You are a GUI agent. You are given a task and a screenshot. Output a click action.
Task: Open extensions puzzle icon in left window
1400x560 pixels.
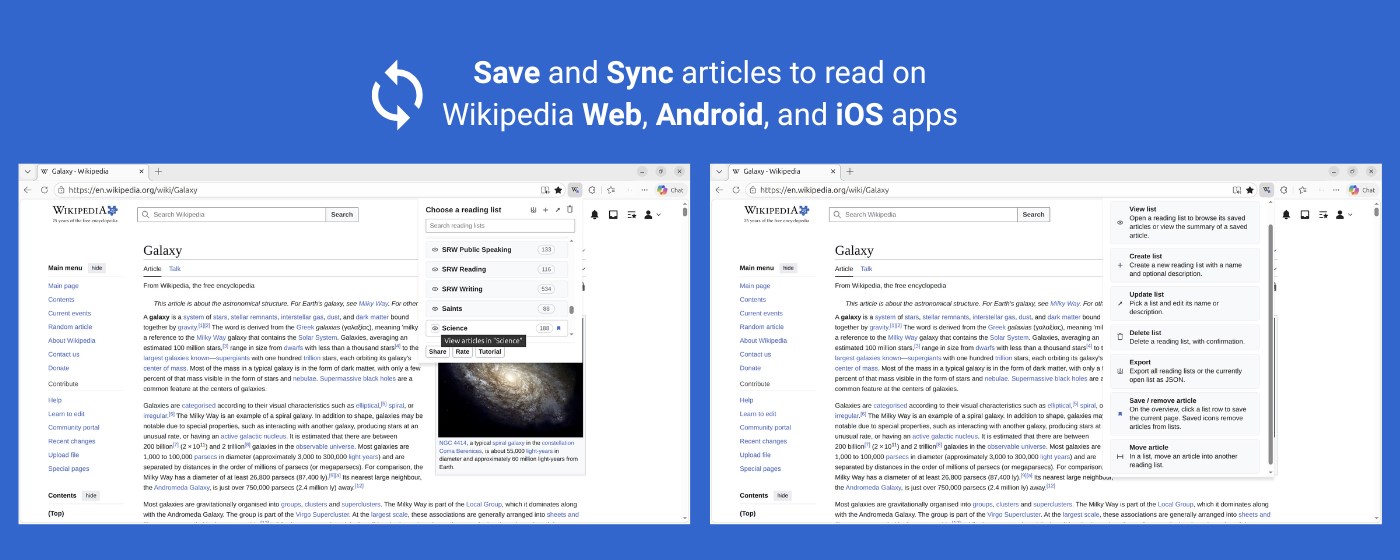tap(592, 189)
